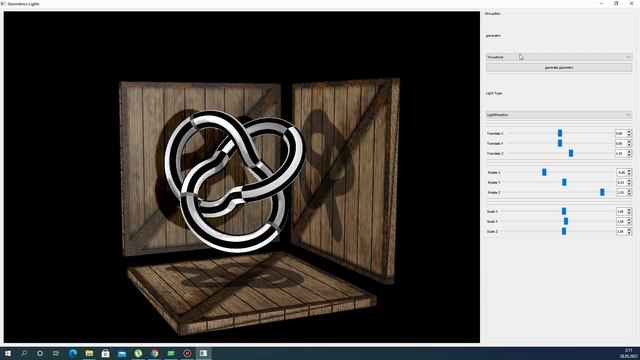Click the system clock in the taskbar
The width and height of the screenshot is (640, 360).
pos(629,353)
